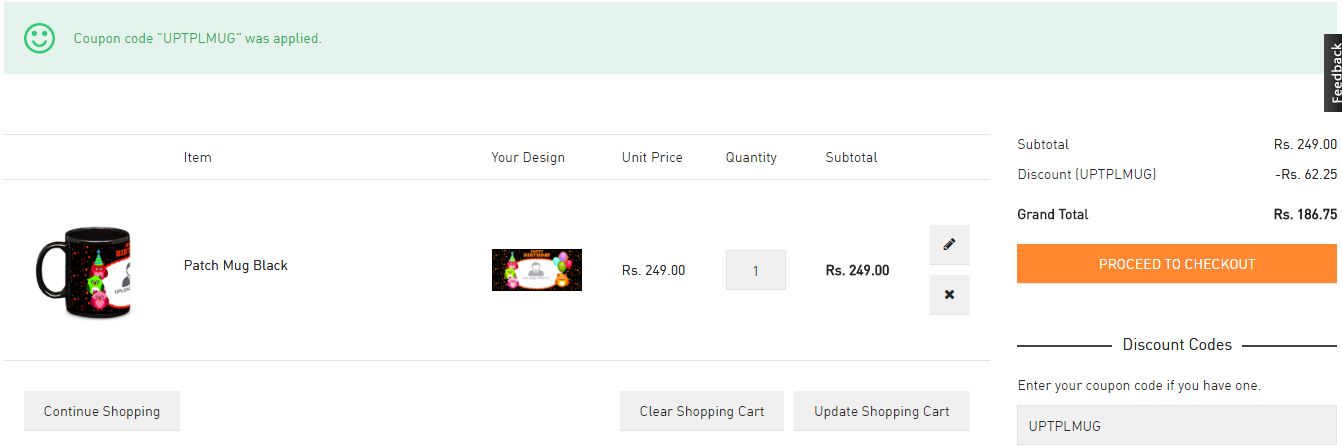Viewport: 1342px width, 447px height.
Task: Open the Your Design preview thumbnail
Action: click(536, 270)
